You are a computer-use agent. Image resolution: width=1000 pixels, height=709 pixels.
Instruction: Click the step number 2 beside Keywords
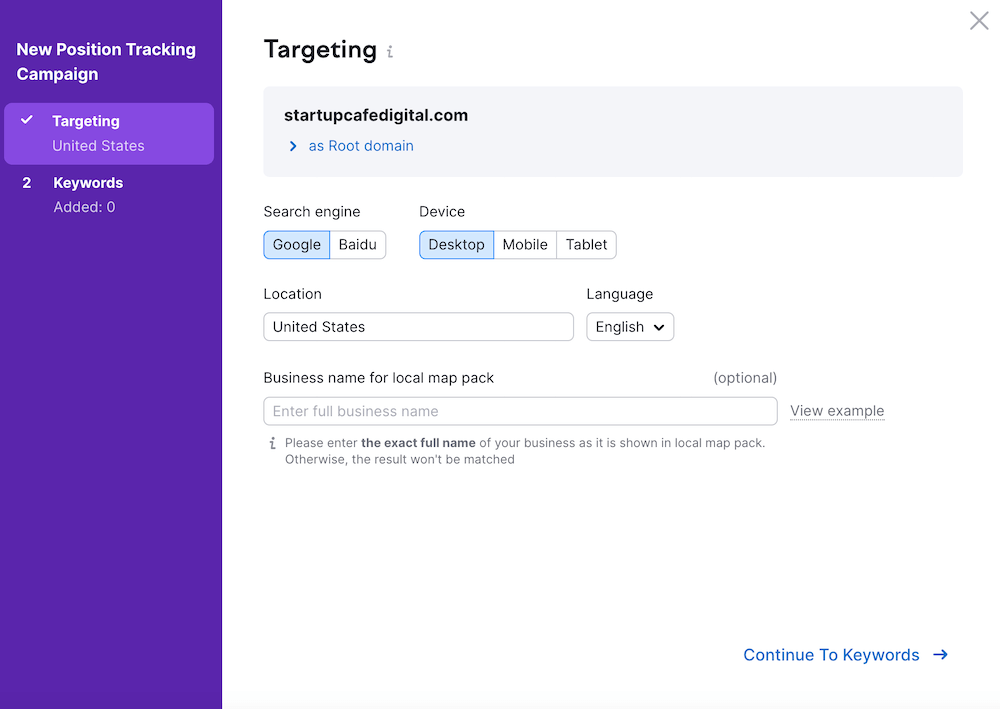pos(27,183)
